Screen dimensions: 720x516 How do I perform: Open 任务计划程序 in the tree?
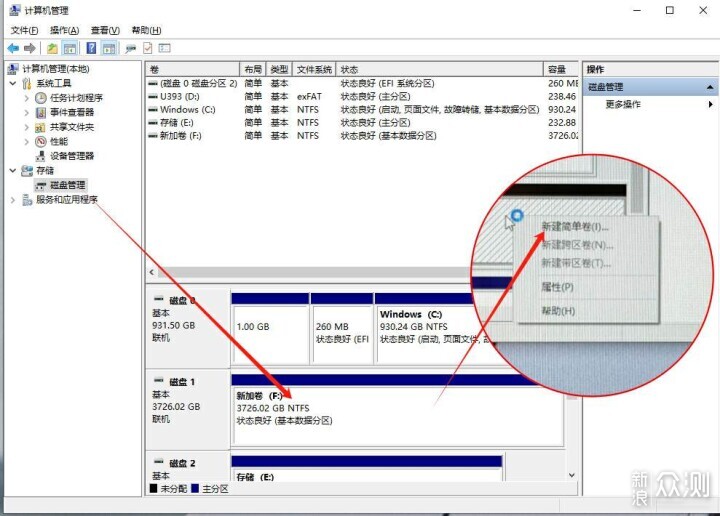(x=76, y=98)
